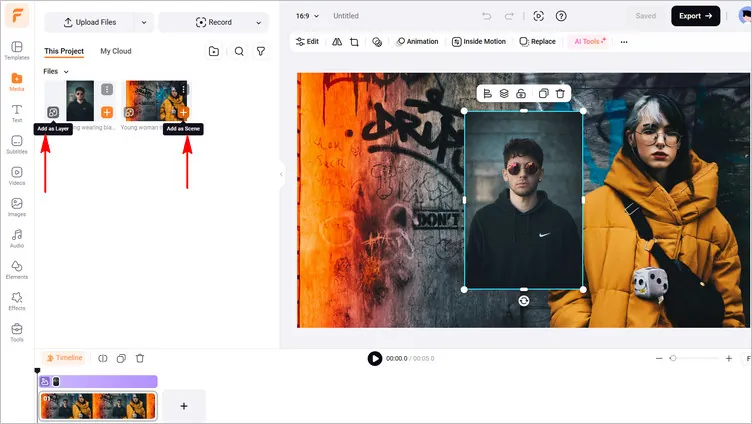Click the timeline zoom slider handle
Screen dimensions: 752x424
click(673, 358)
